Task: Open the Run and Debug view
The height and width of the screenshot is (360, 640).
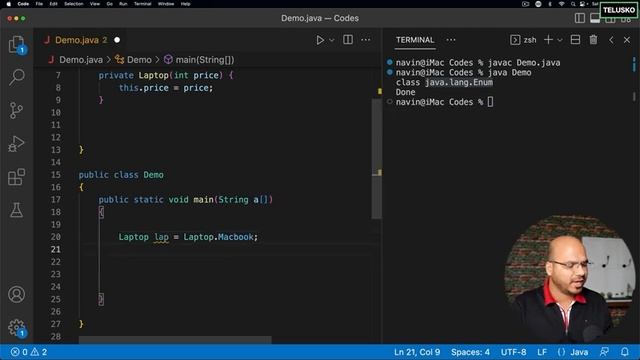Action: [16, 144]
